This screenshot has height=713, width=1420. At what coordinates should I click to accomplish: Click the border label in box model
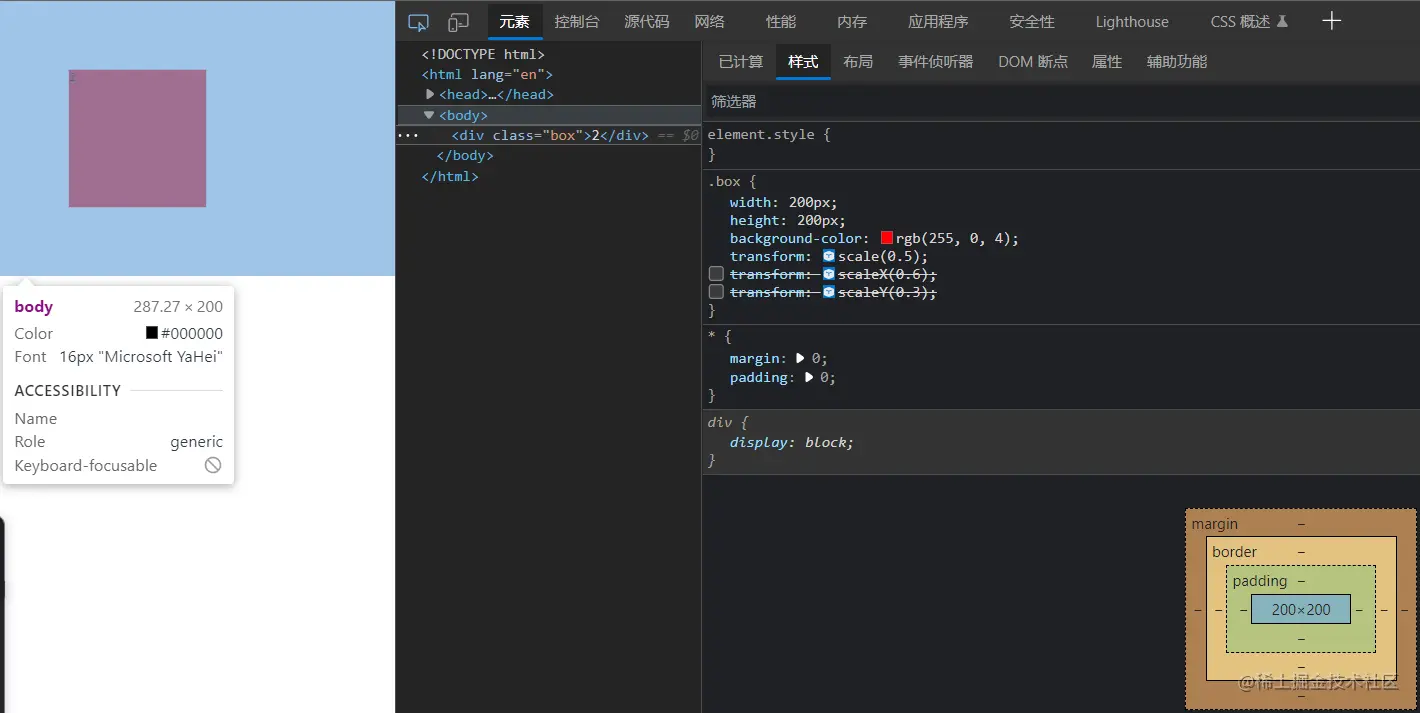(1235, 551)
